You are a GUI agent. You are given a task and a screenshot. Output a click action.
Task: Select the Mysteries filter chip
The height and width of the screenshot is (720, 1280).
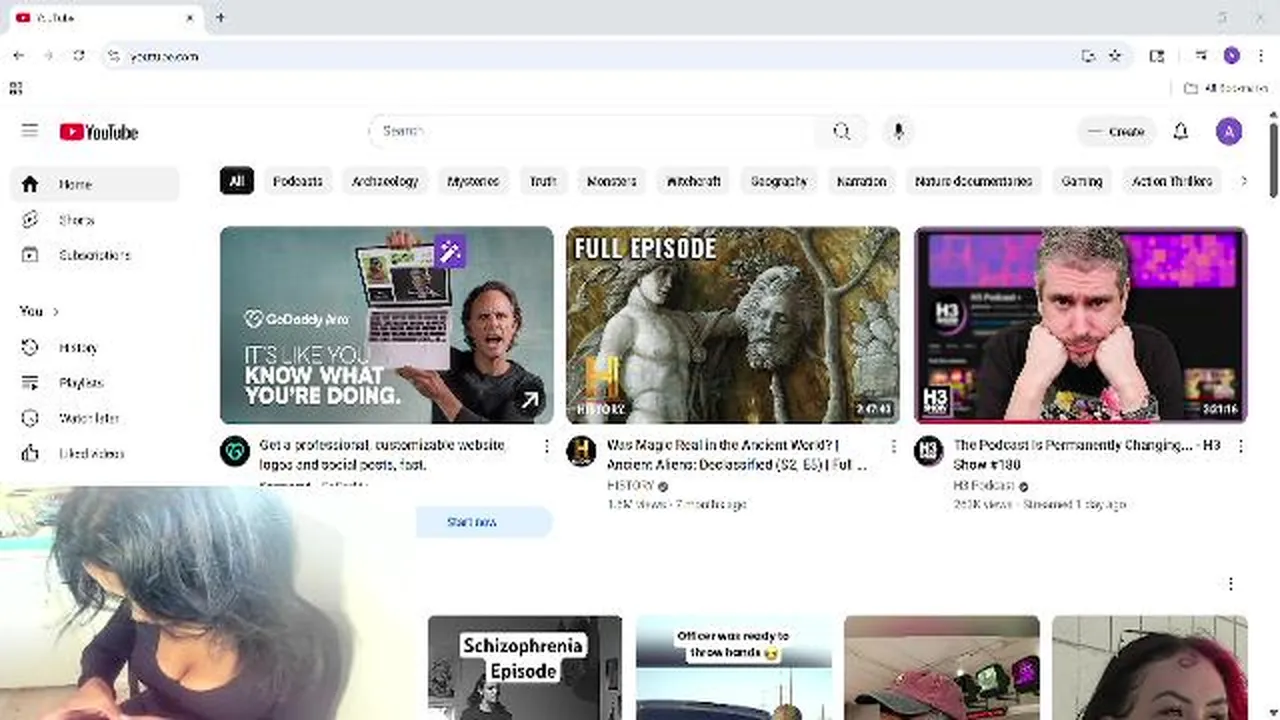[x=473, y=181]
